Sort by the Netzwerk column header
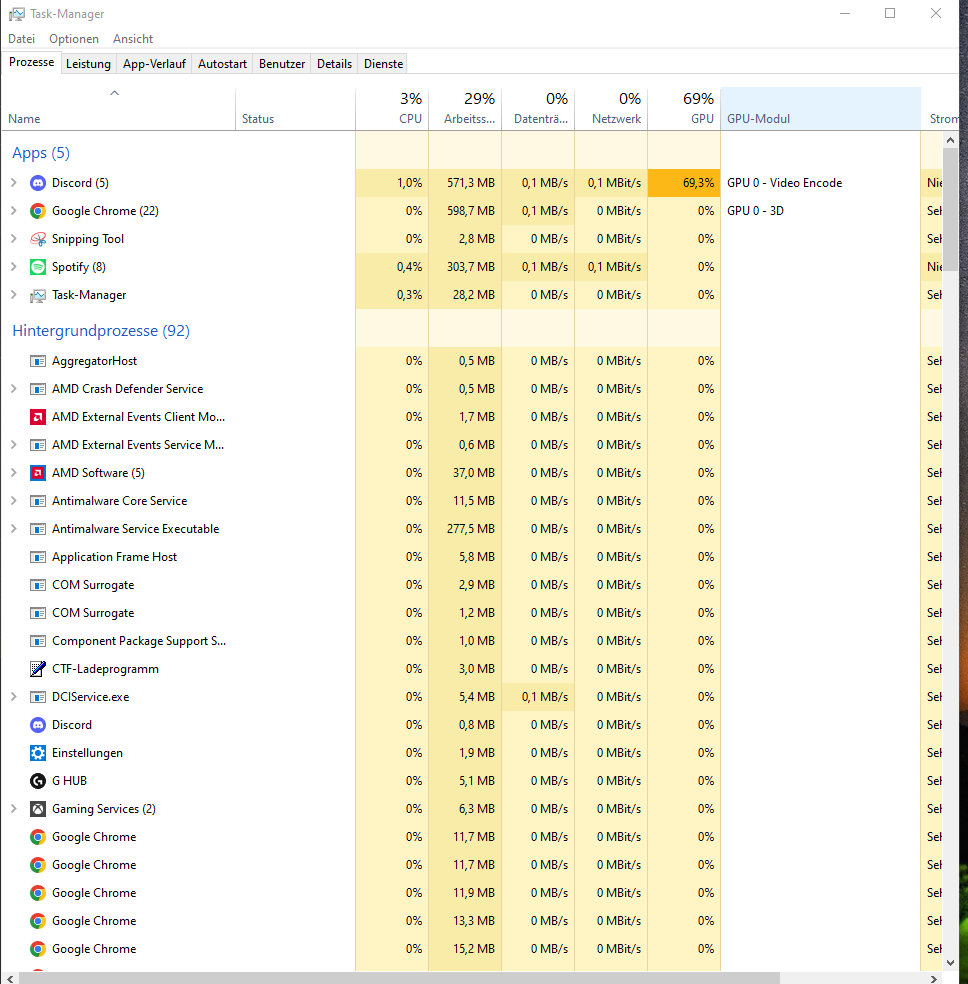The image size is (968, 984). (611, 109)
